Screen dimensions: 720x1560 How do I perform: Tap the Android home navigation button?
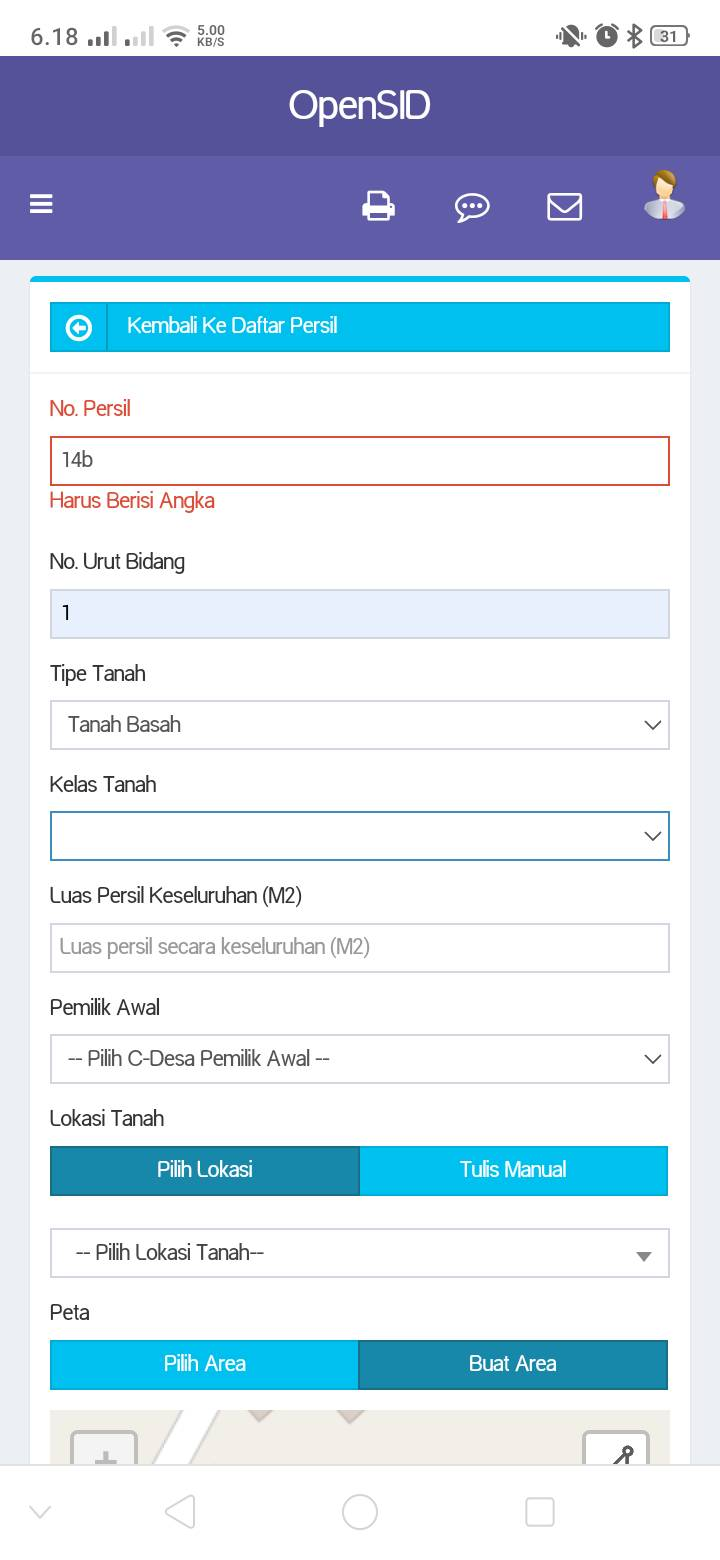pyautogui.click(x=360, y=1512)
